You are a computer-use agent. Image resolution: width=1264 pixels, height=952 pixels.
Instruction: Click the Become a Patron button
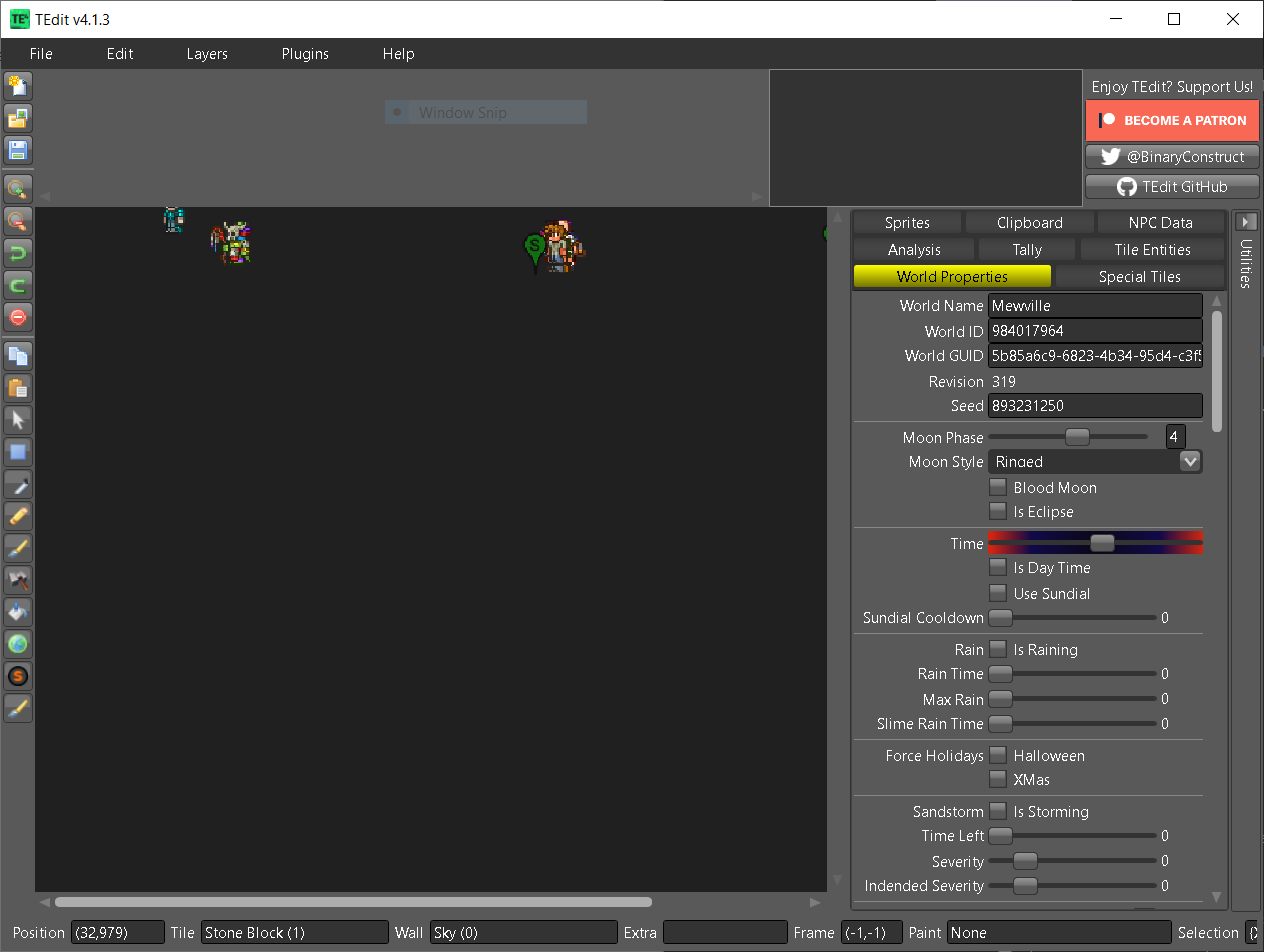coord(1172,120)
